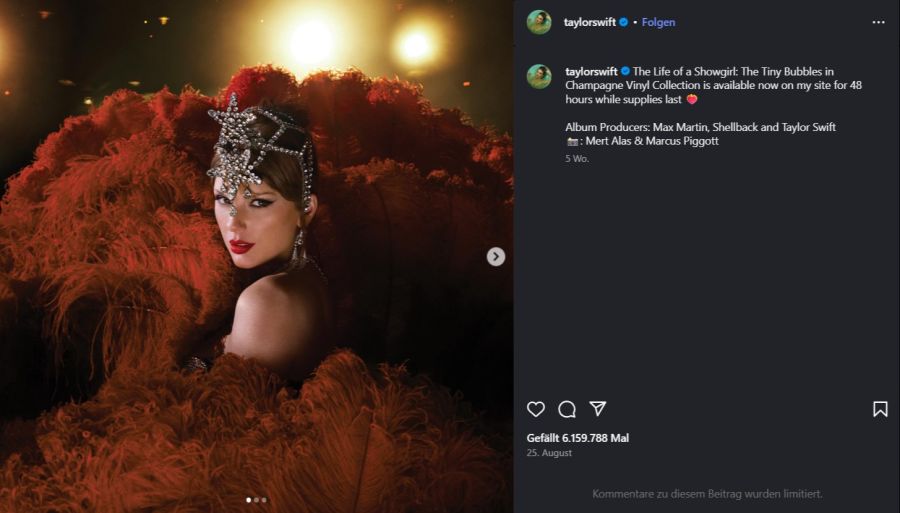Screen dimensions: 900x513
Task: Jump to the third carousel indicator dot
Action: 264,499
